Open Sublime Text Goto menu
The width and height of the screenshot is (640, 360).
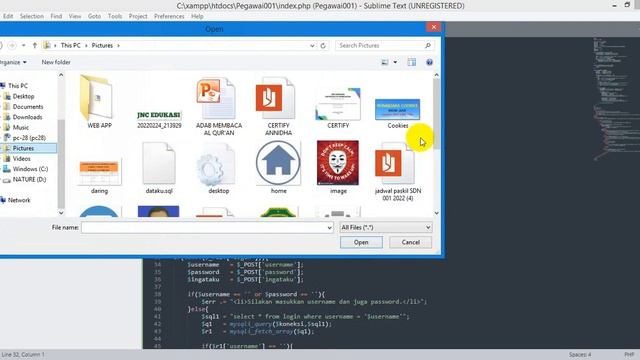94,16
